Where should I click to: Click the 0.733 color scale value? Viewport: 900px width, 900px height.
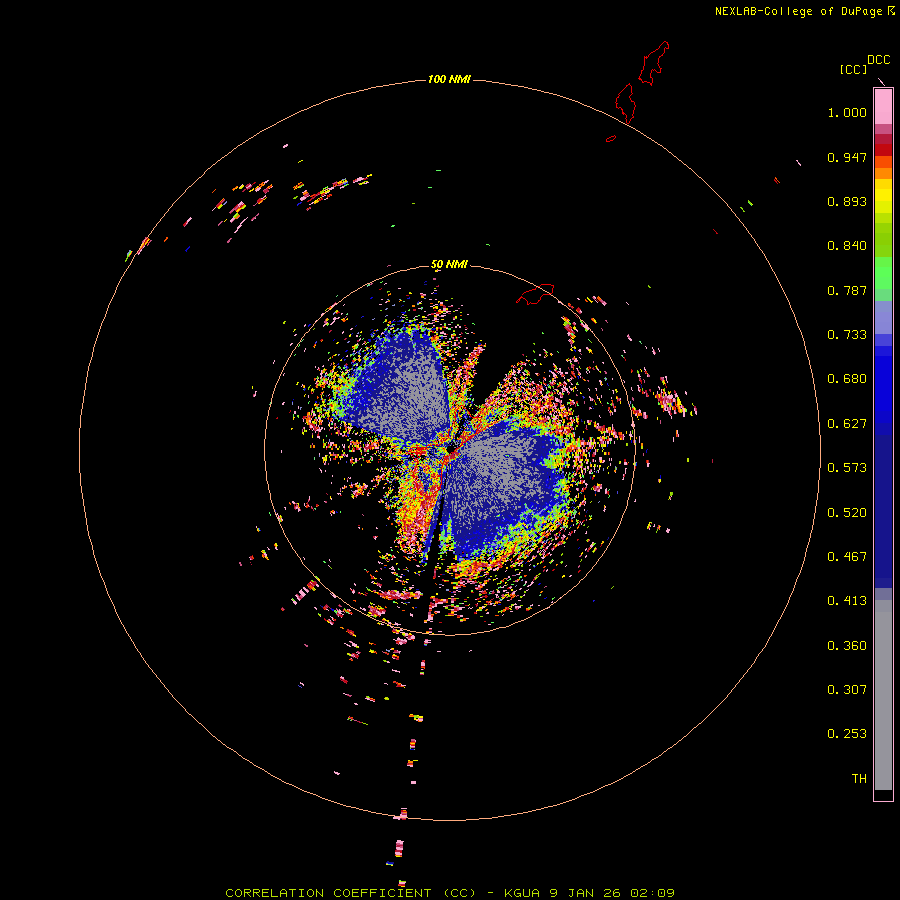pos(847,335)
